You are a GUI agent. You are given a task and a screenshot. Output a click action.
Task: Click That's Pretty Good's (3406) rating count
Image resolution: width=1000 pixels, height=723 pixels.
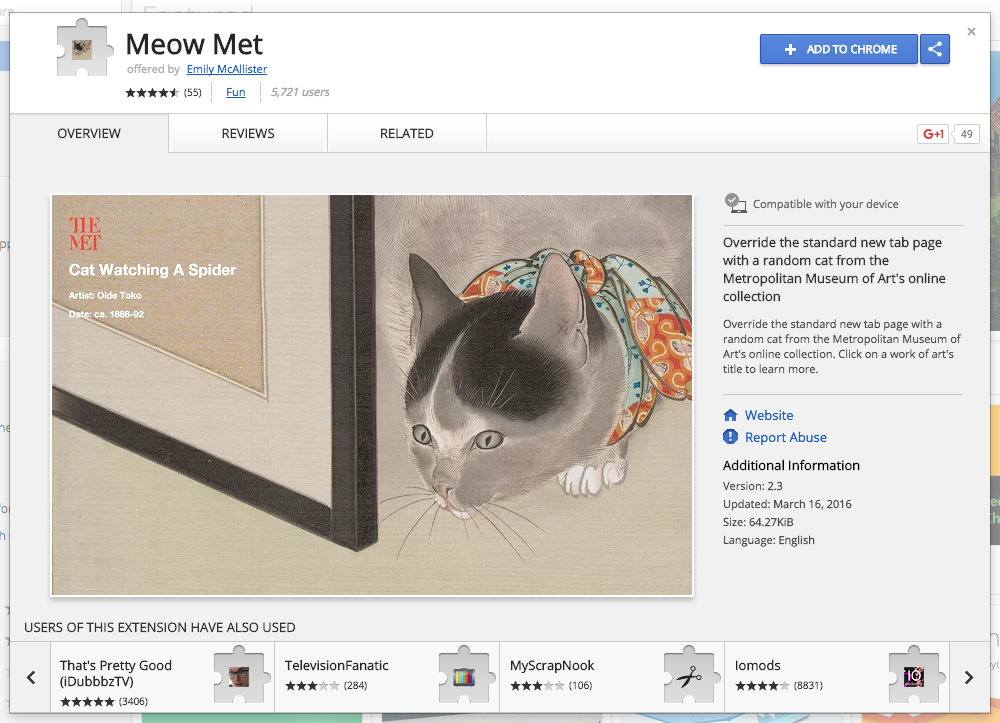coord(133,701)
